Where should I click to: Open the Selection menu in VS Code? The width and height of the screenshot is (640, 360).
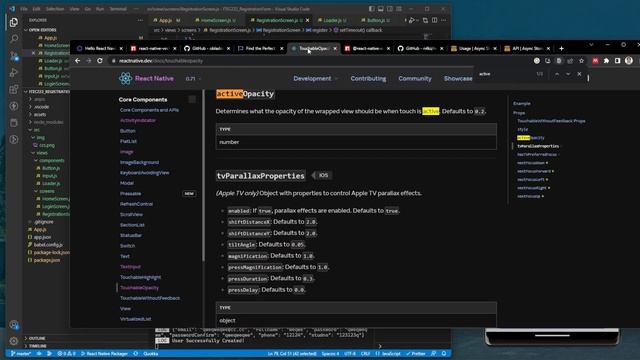(x=55, y=9)
